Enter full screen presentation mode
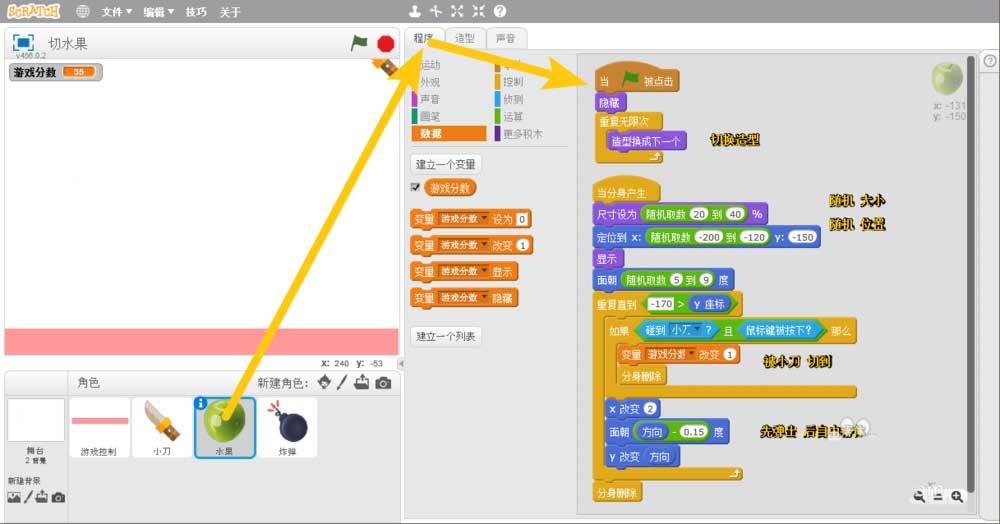Image resolution: width=1000 pixels, height=524 pixels. point(23,43)
